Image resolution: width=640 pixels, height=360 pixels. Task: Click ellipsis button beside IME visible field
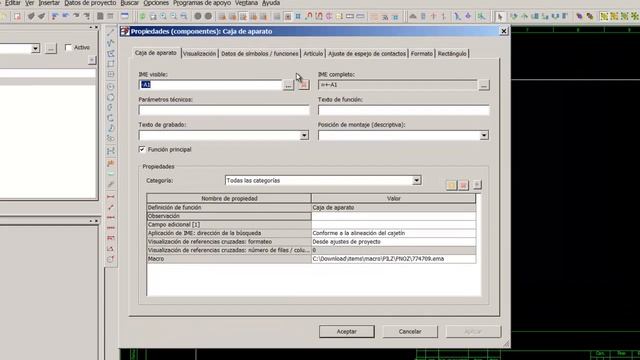[288, 85]
